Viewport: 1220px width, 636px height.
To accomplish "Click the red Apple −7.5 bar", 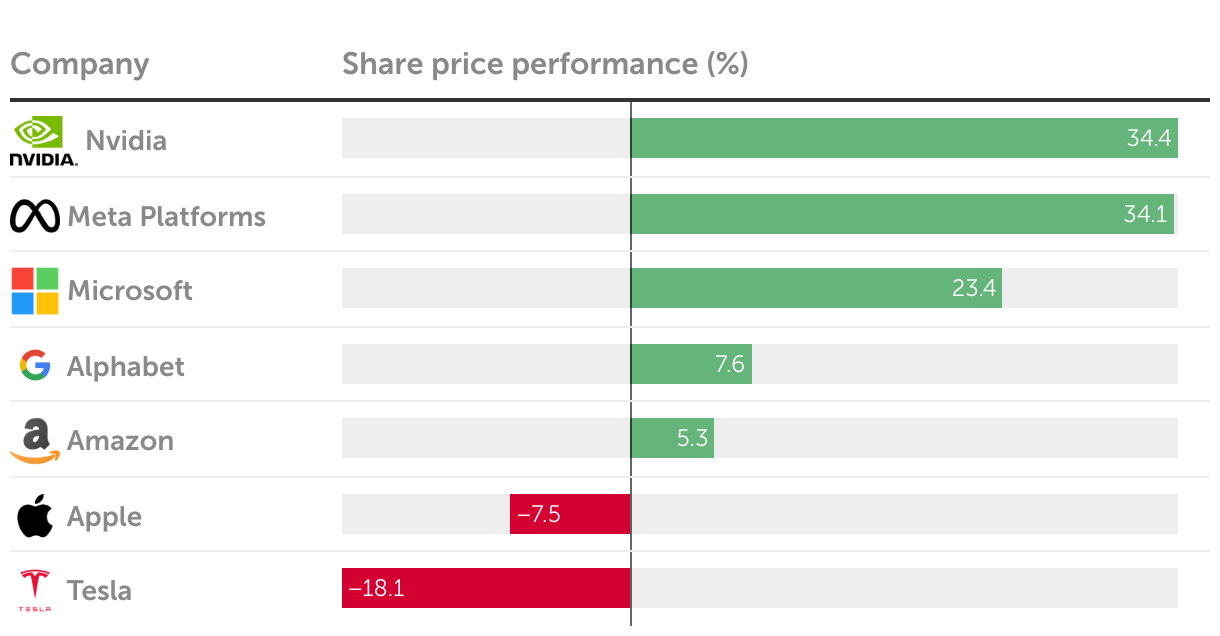I will pyautogui.click(x=570, y=514).
